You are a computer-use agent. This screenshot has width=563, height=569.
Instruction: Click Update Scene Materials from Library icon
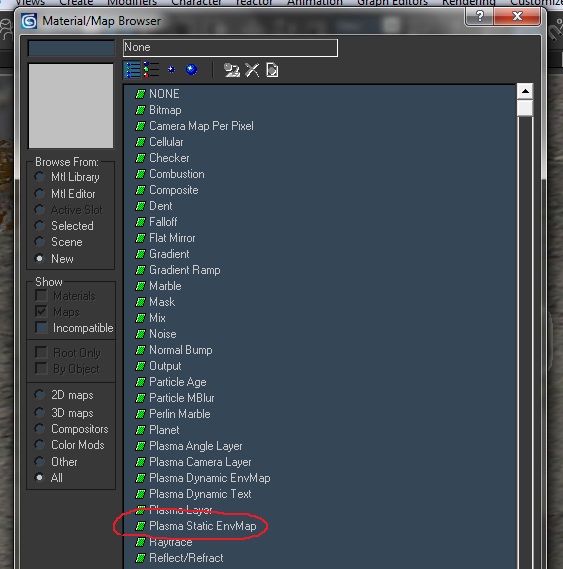232,70
